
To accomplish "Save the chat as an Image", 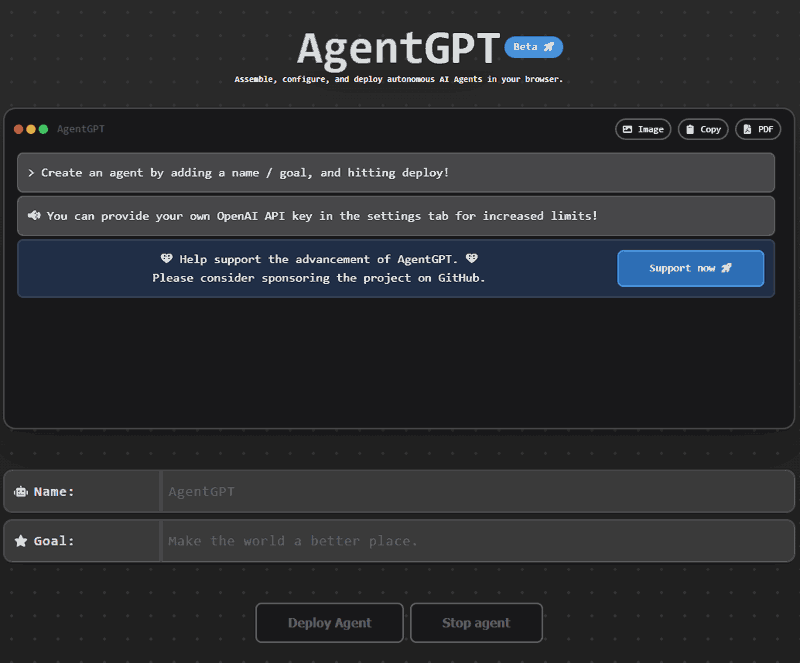I will [643, 129].
